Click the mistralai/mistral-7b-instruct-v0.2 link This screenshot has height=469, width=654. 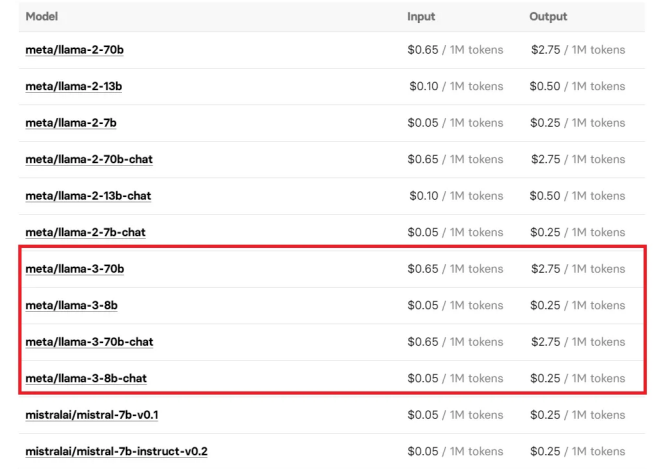click(116, 451)
